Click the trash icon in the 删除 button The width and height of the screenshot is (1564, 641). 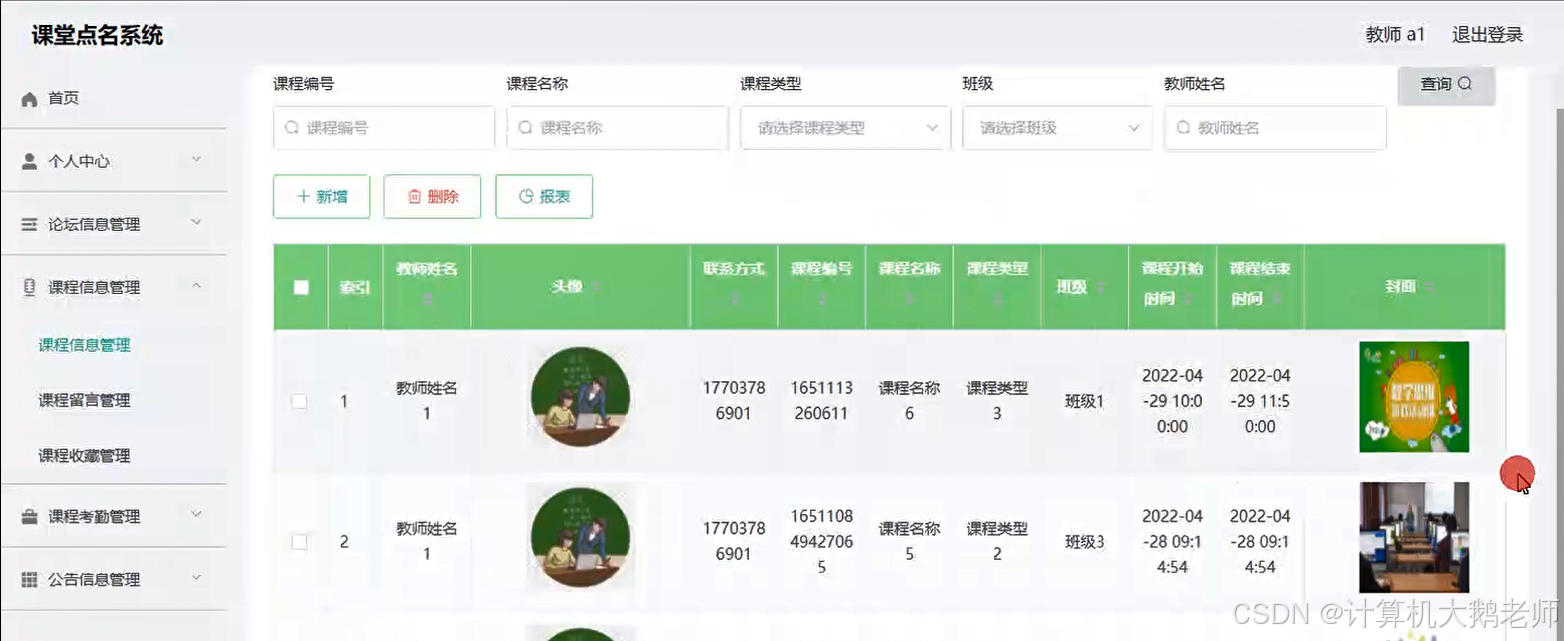pos(414,197)
